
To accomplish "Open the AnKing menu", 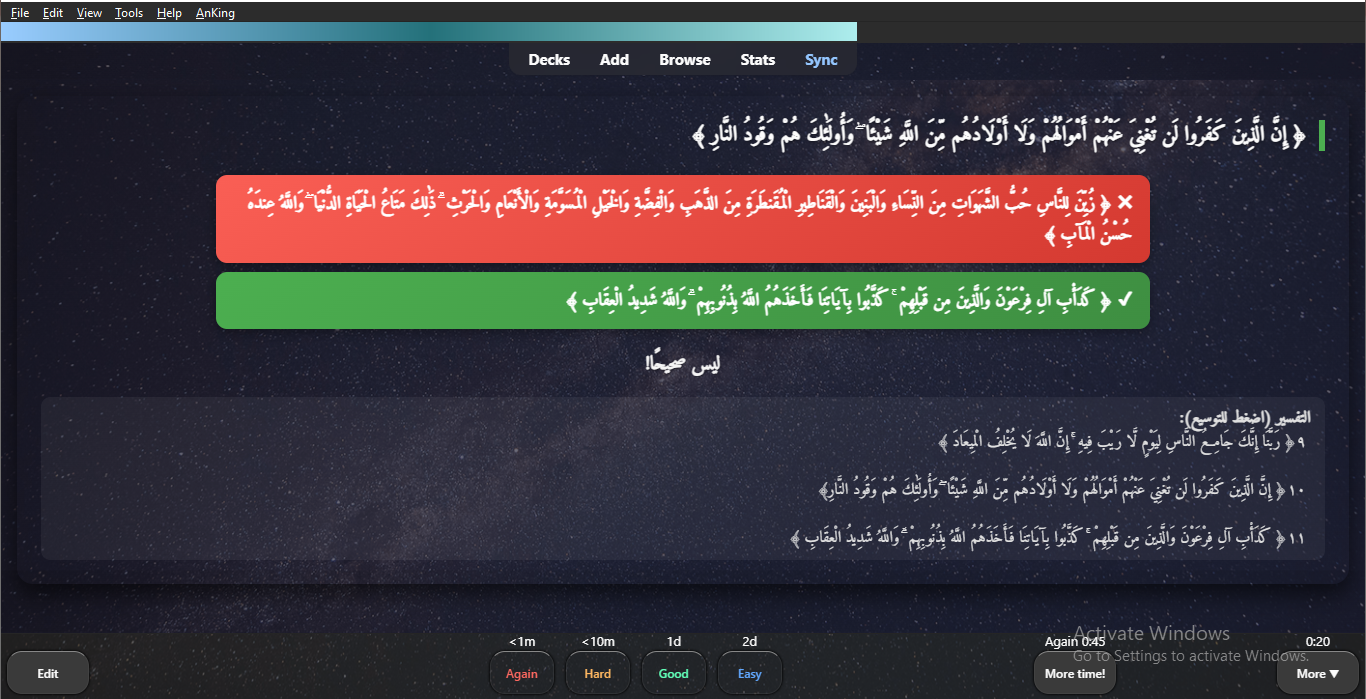I will (215, 13).
